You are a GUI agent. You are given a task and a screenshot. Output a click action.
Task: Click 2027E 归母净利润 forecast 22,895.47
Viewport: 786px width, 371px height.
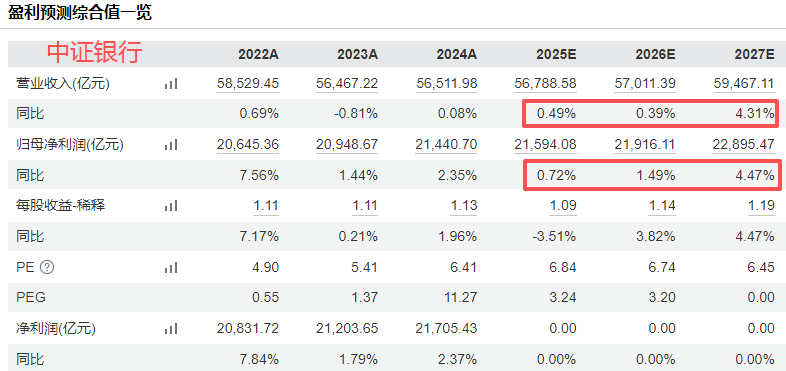[x=744, y=145]
